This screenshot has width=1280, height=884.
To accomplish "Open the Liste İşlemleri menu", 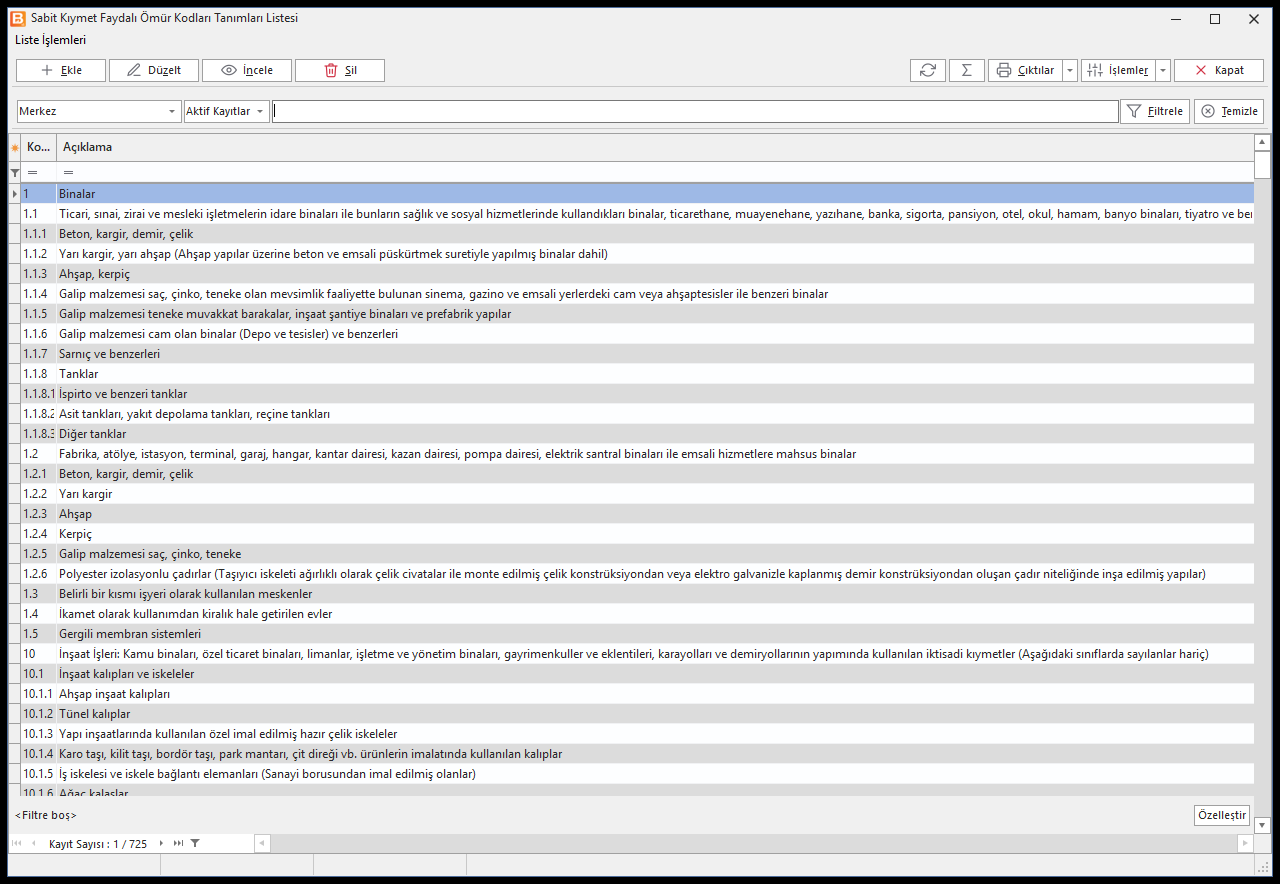I will pos(50,40).
